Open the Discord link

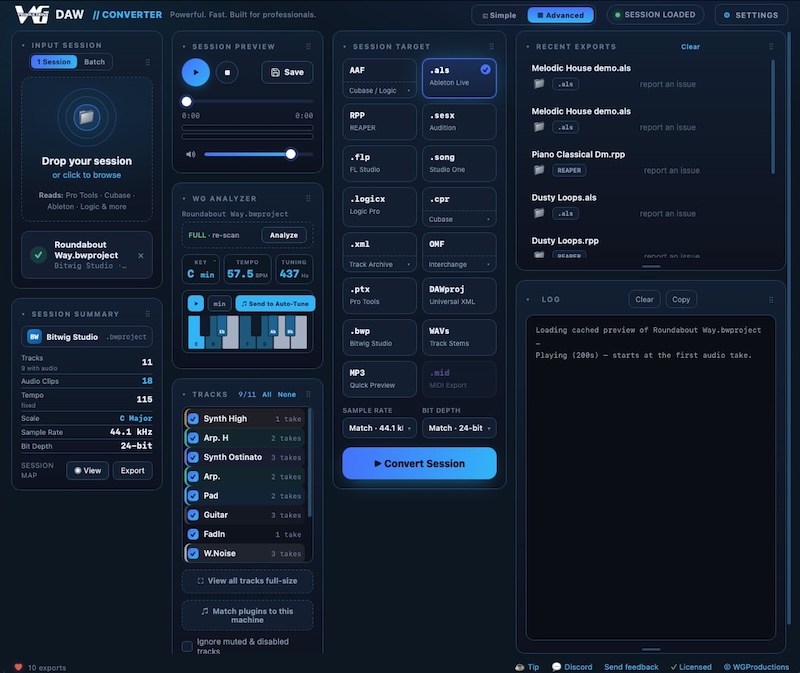pyautogui.click(x=572, y=667)
